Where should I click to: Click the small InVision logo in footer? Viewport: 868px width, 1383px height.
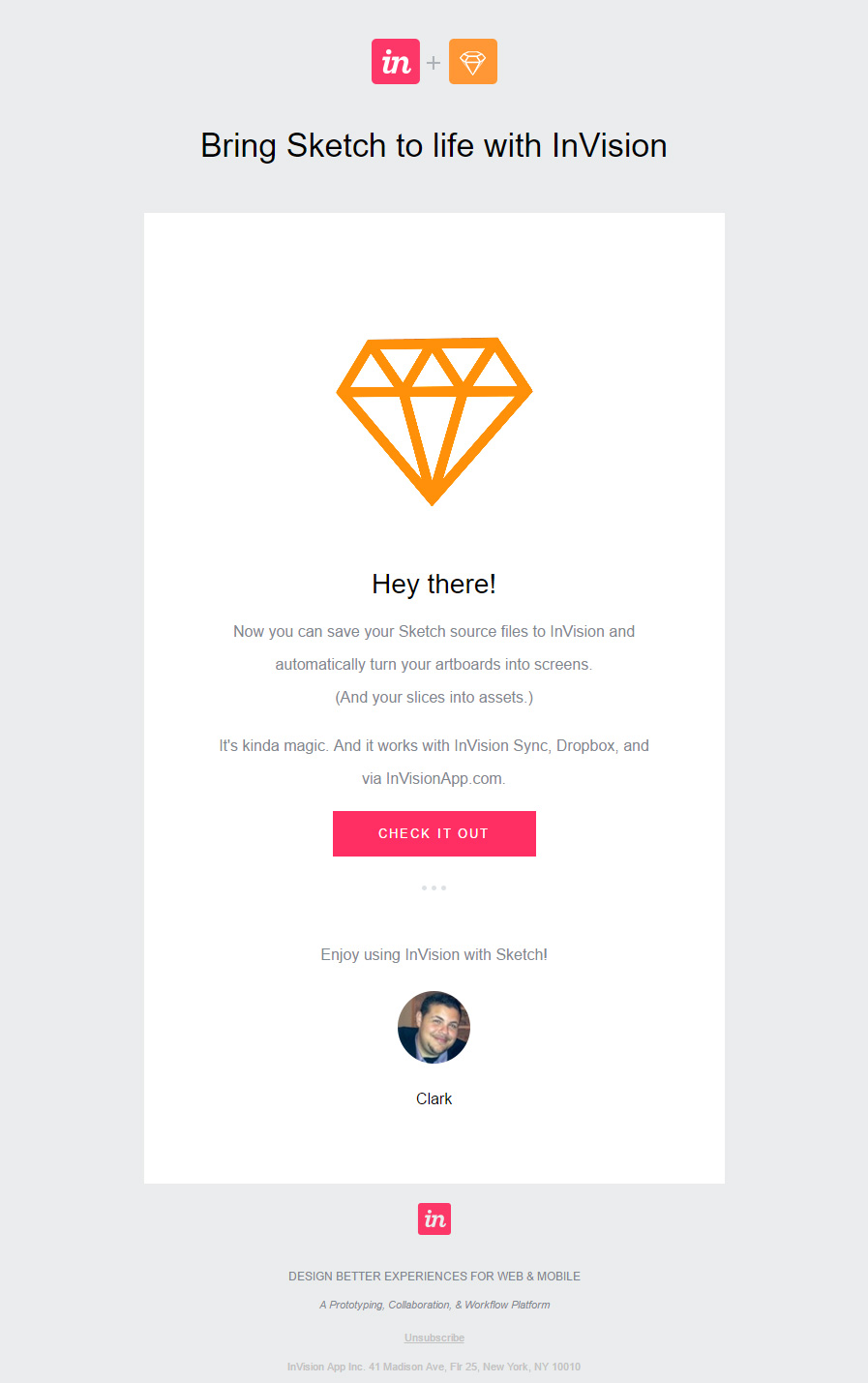[434, 1219]
